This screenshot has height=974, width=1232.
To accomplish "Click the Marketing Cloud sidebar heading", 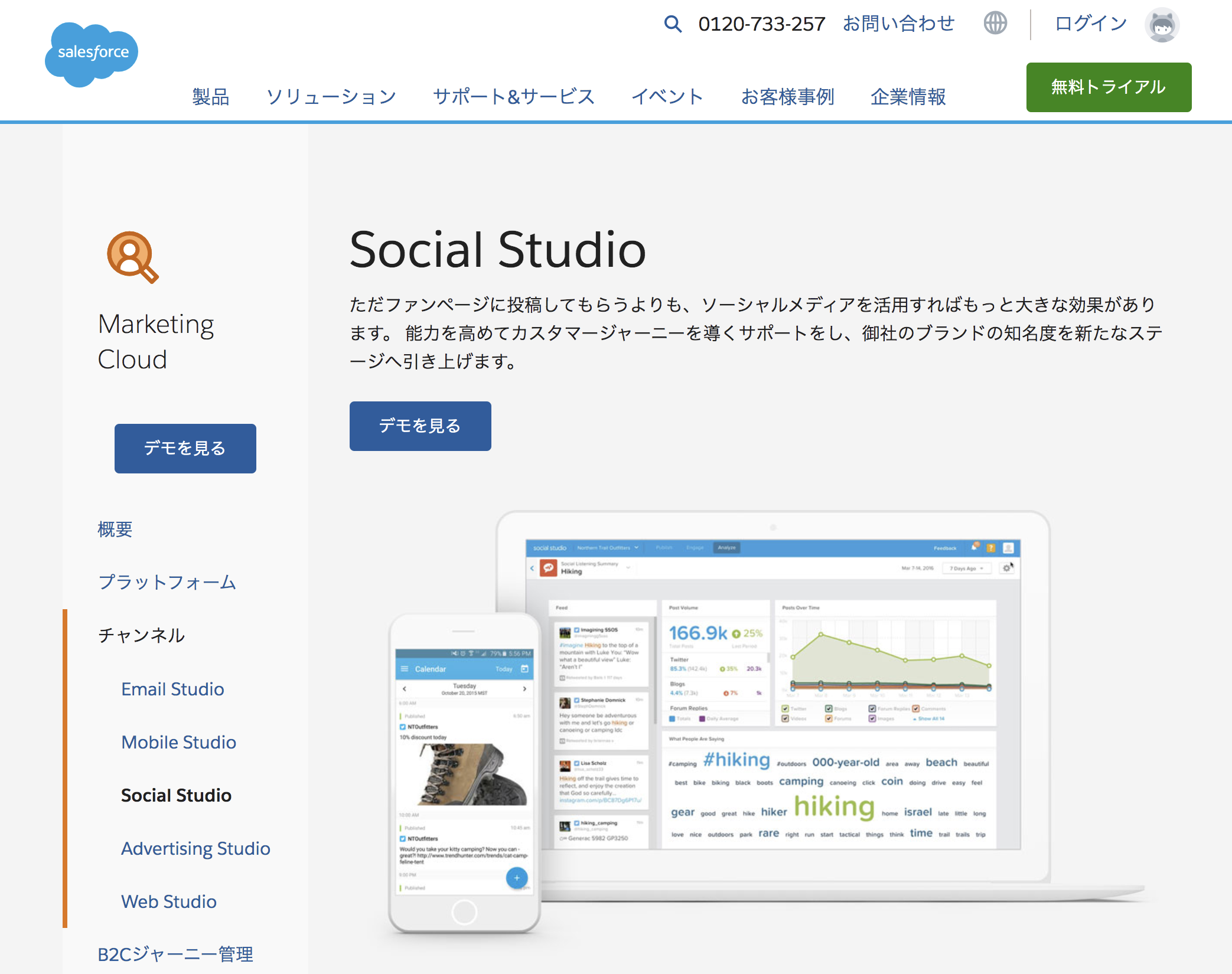I will coord(156,342).
